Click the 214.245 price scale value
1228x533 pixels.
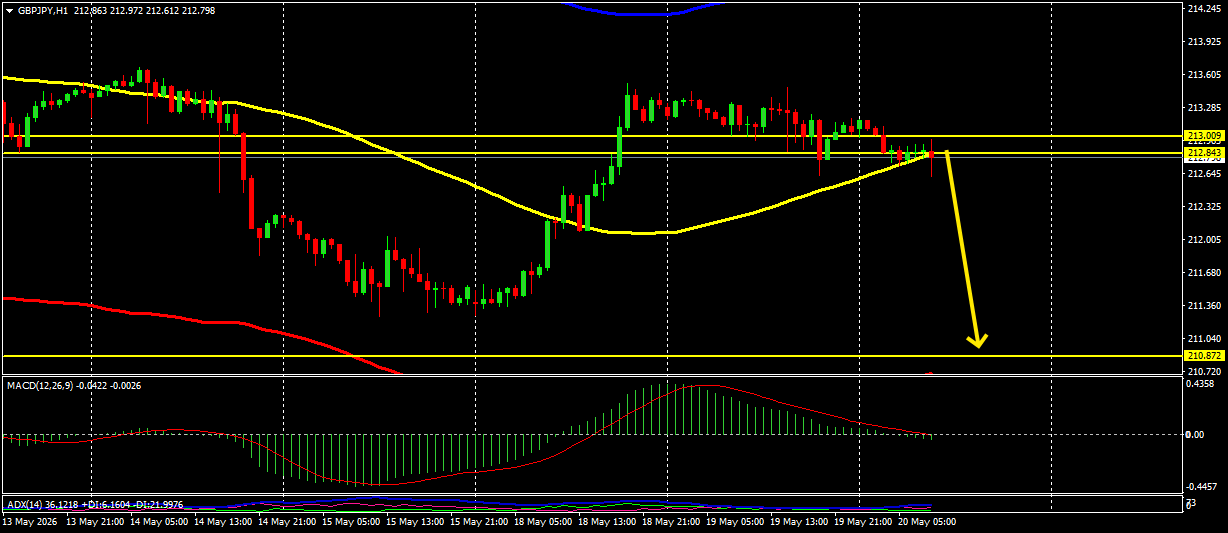[x=1203, y=9]
